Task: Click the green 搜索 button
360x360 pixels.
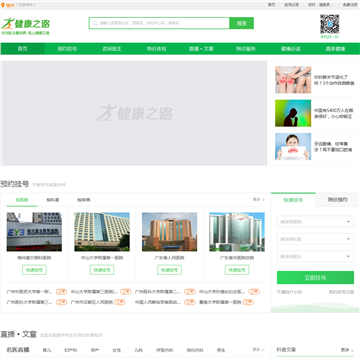Action: (x=242, y=23)
